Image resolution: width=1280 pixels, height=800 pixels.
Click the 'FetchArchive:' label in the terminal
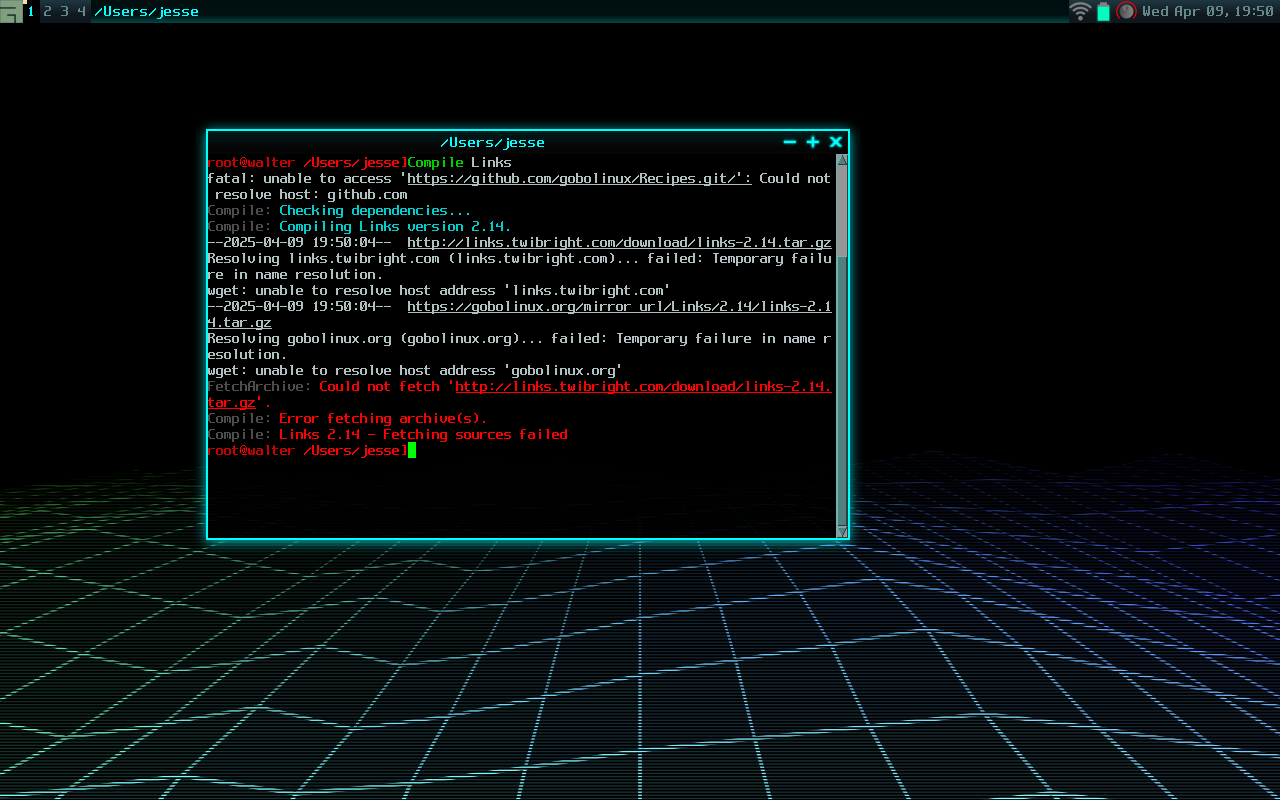click(x=259, y=386)
